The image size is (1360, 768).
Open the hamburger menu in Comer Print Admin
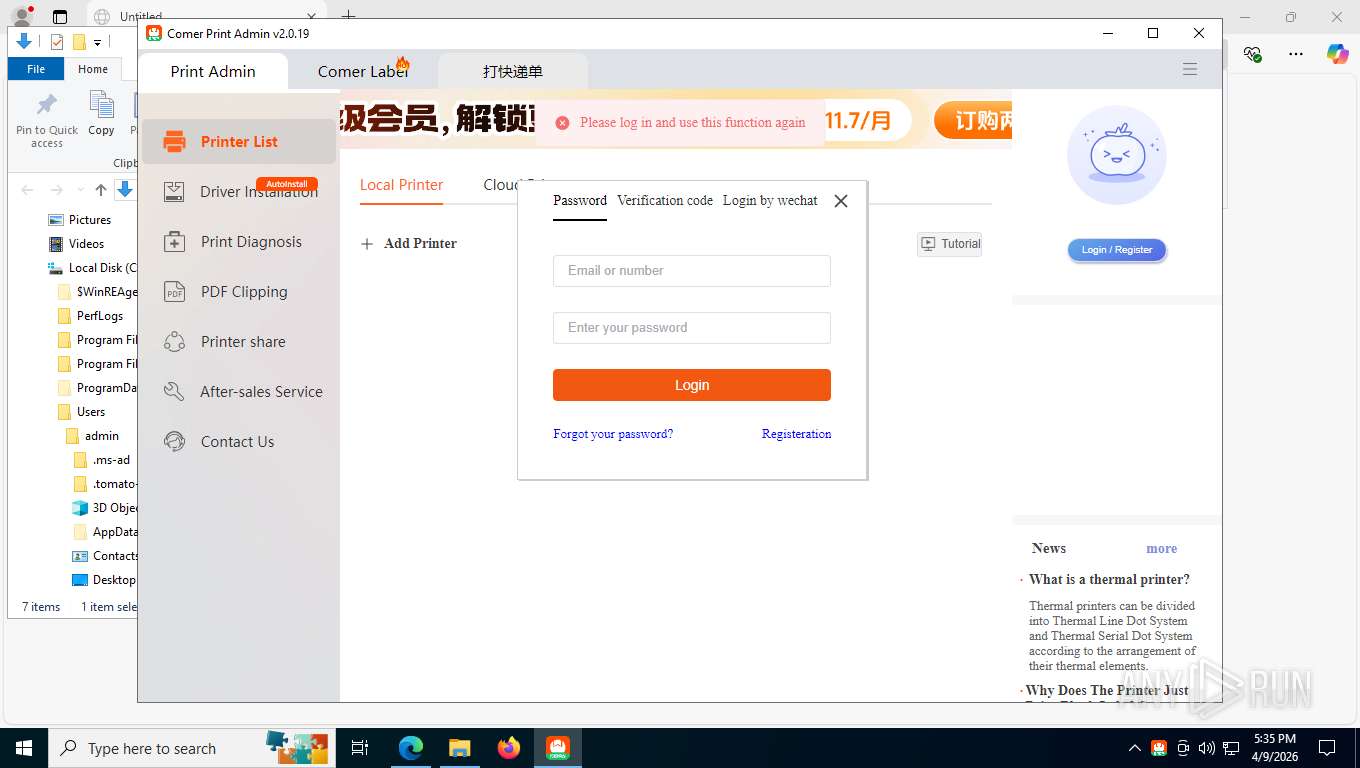[1190, 69]
